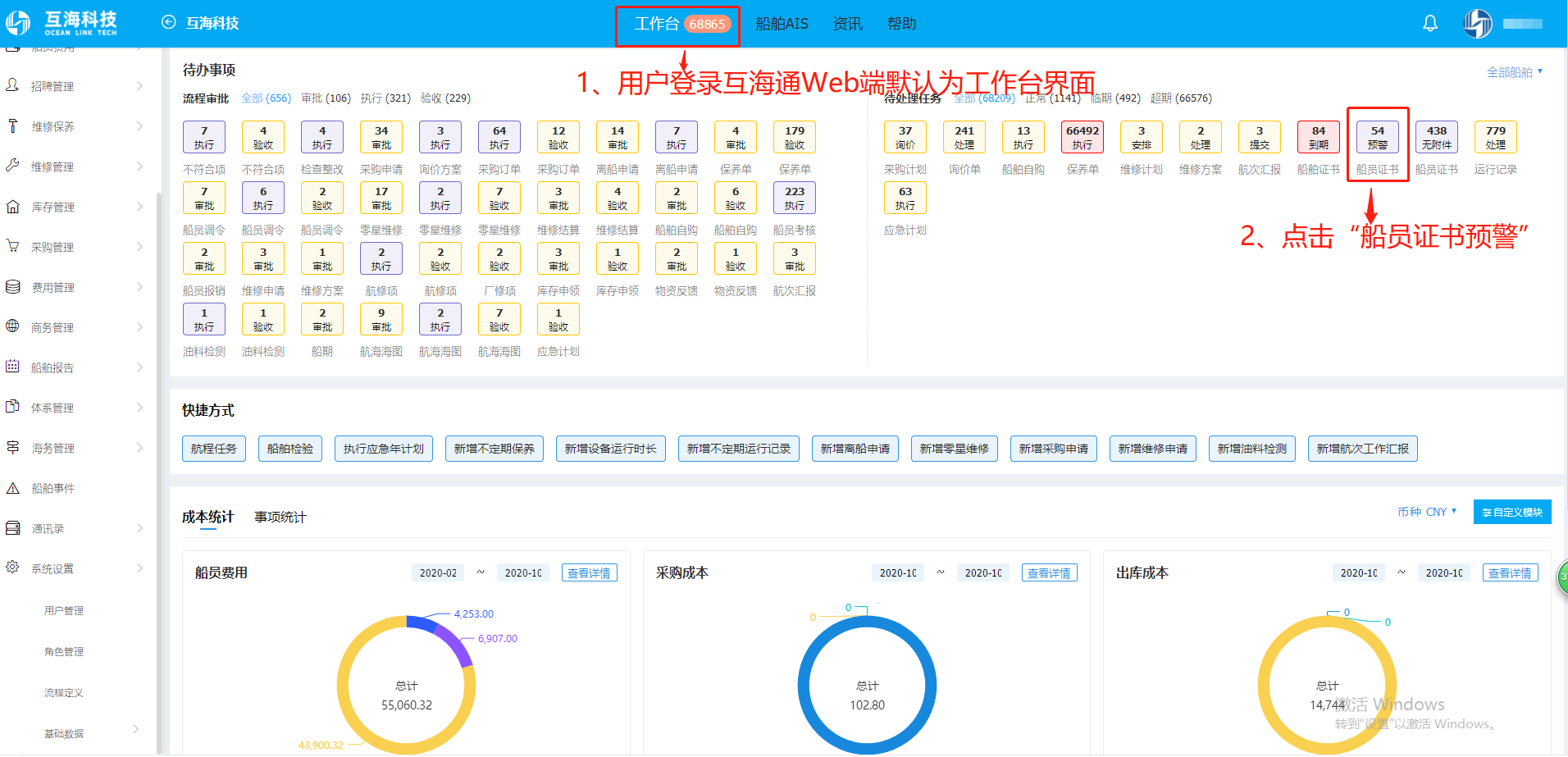1568x757 pixels.
Task: Expand the 基础数据 submenu chevron
Action: click(x=135, y=728)
